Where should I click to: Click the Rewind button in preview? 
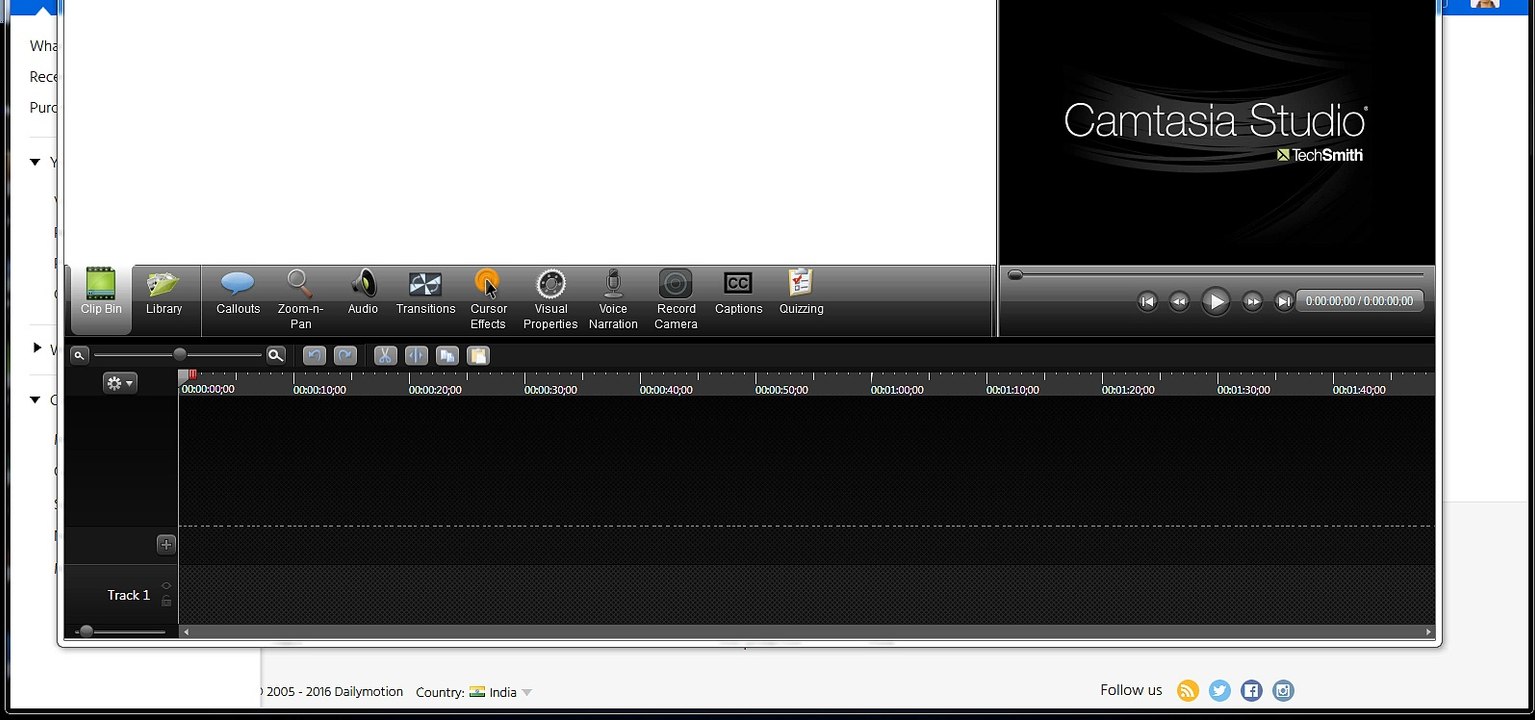coord(1180,301)
